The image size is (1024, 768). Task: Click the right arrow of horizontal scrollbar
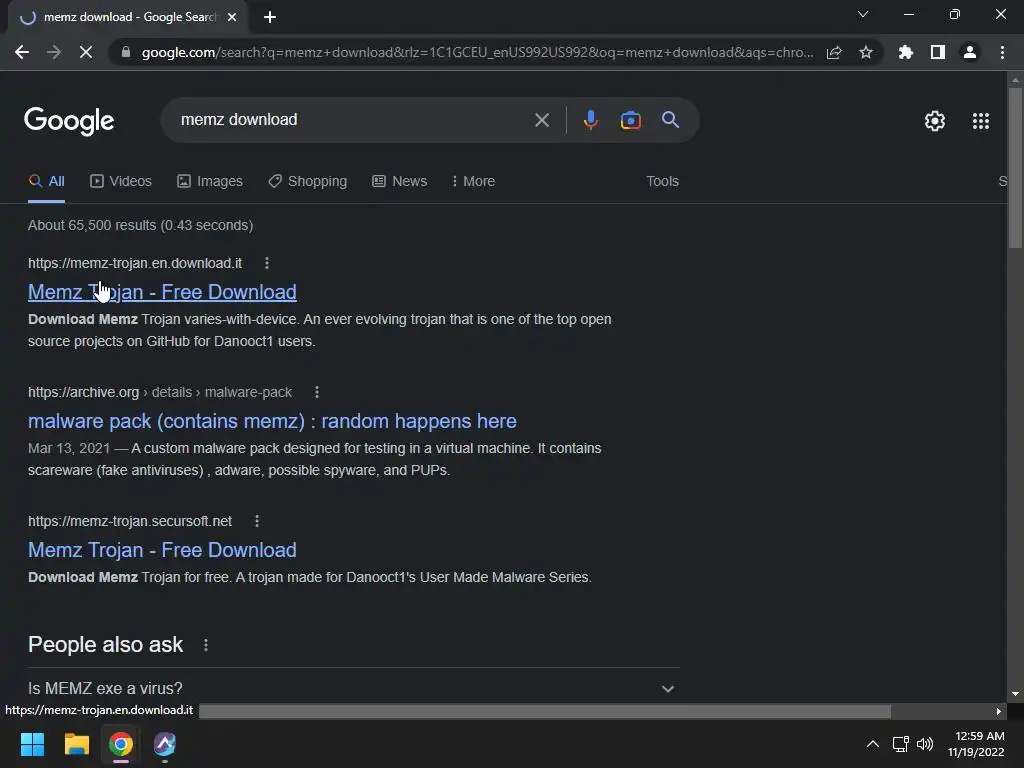999,711
